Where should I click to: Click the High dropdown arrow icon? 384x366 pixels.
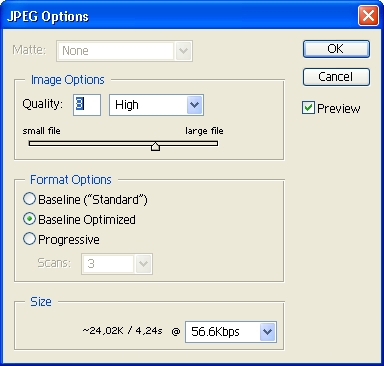point(194,105)
